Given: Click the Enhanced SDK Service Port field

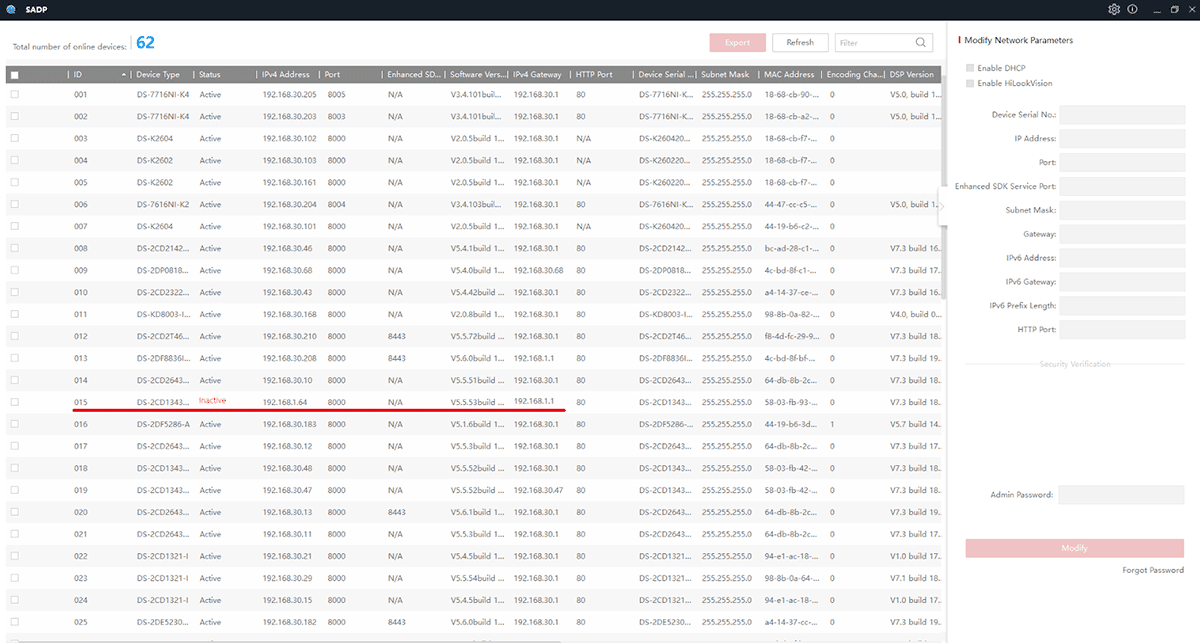Looking at the screenshot, I should click(x=1121, y=186).
